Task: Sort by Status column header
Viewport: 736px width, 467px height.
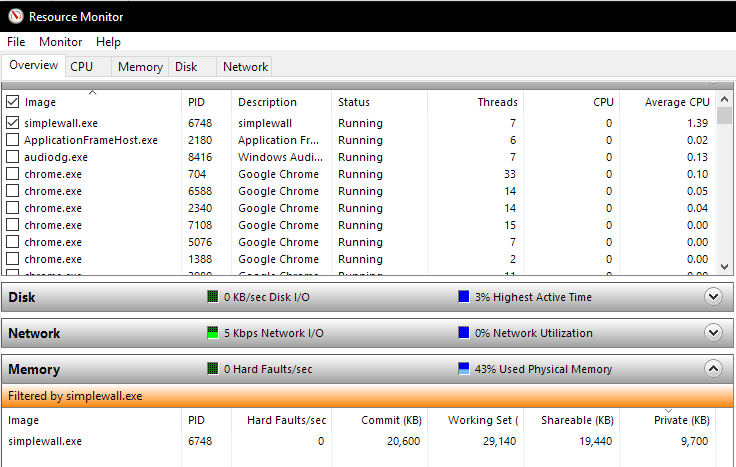Action: click(x=354, y=102)
